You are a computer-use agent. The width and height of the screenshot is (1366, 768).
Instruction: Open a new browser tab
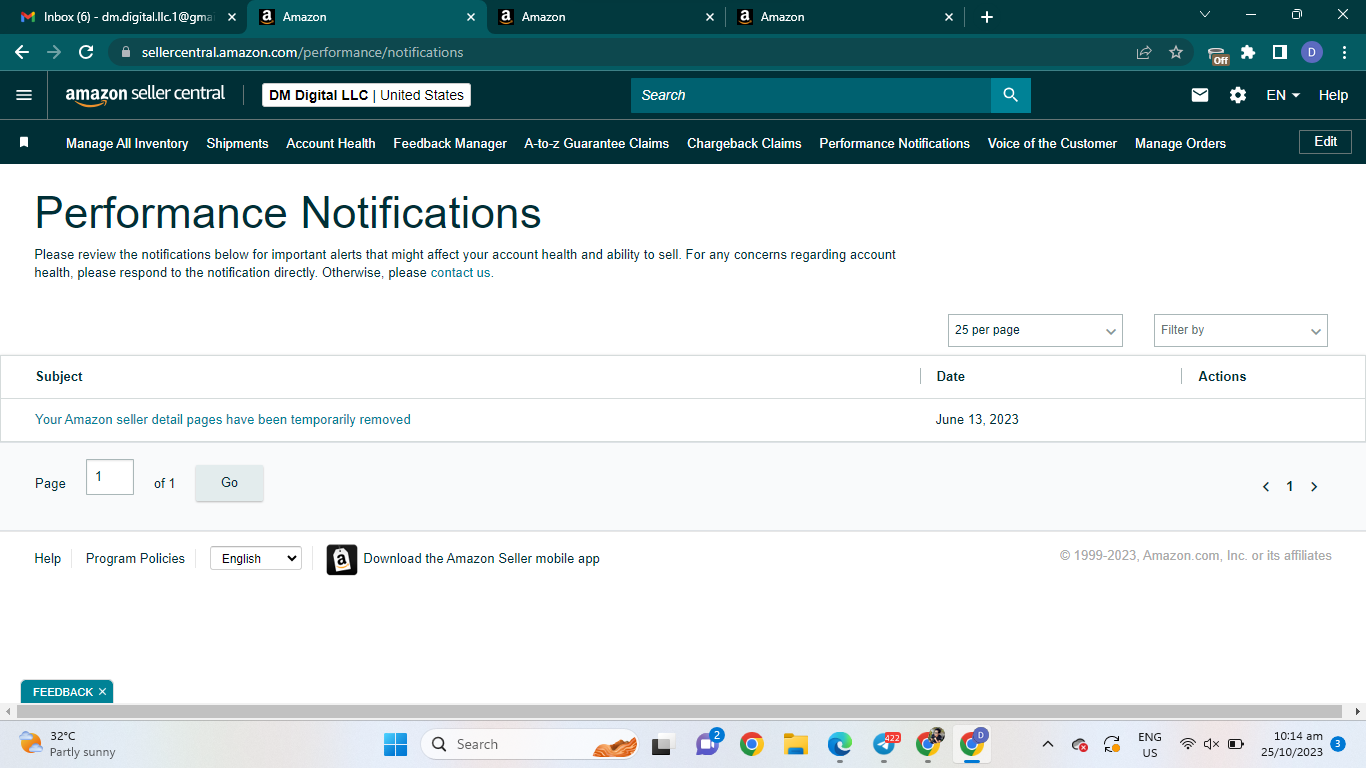(x=987, y=17)
